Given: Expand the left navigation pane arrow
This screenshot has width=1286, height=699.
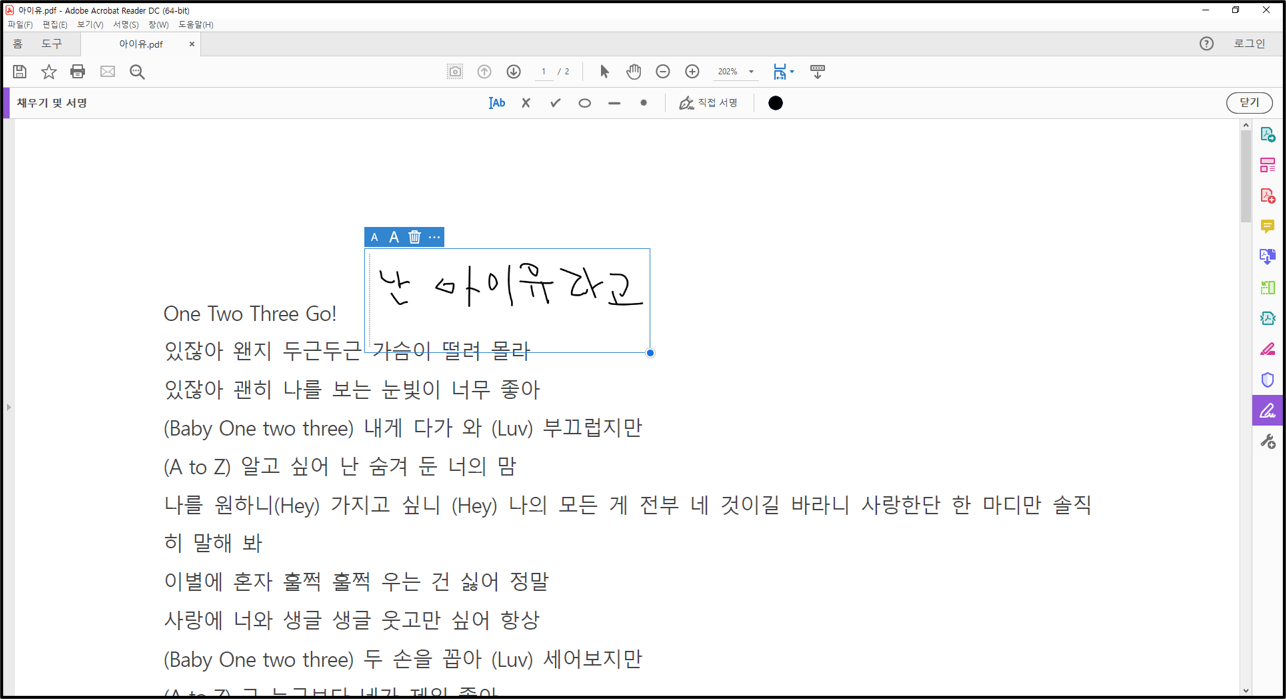Looking at the screenshot, I should [x=8, y=407].
